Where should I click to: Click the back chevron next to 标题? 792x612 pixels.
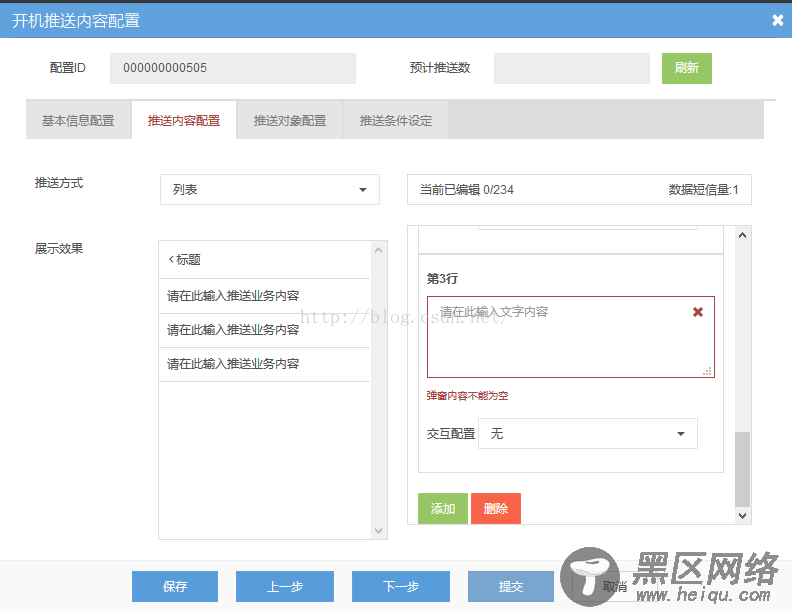[171, 259]
